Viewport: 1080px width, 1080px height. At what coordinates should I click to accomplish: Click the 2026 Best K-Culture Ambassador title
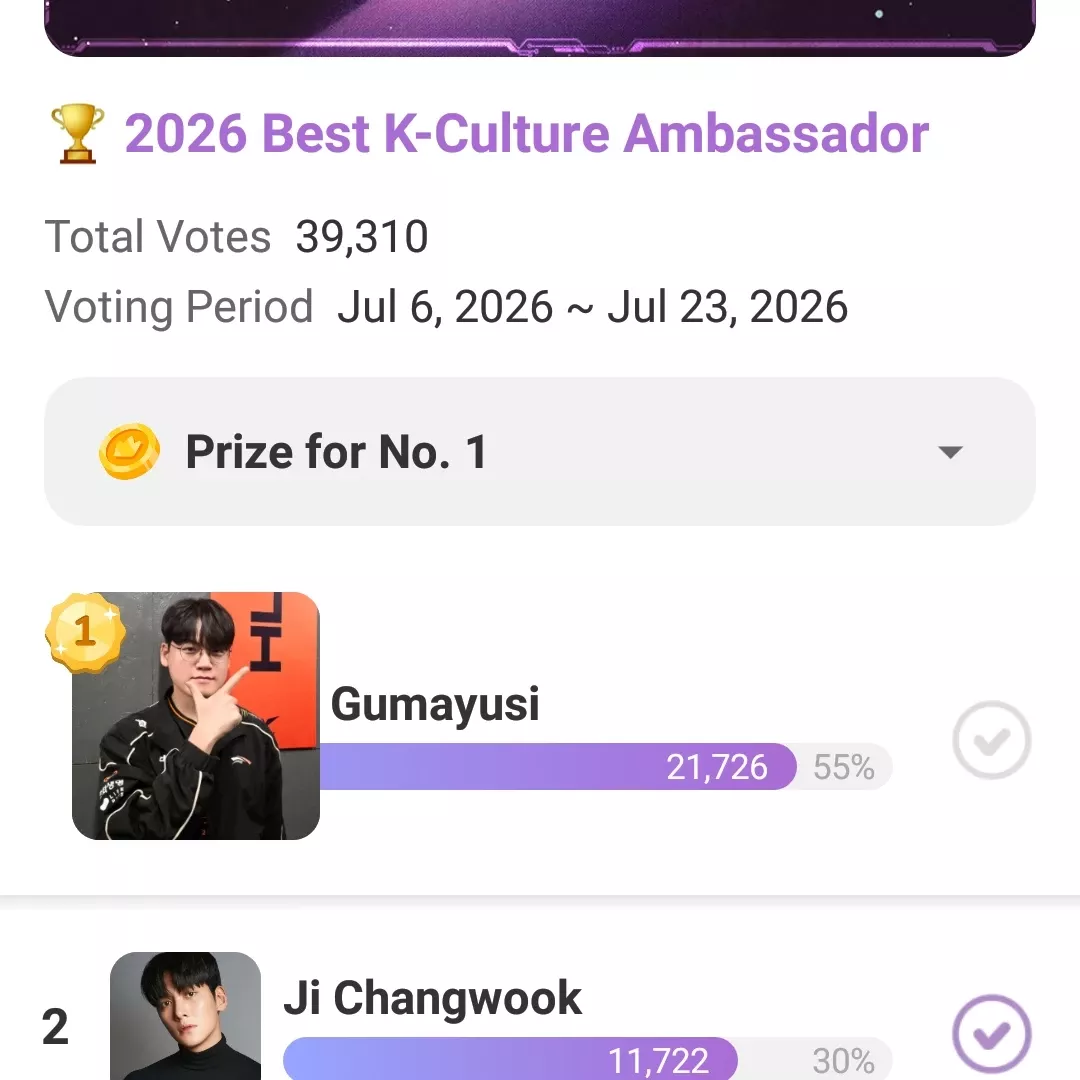pyautogui.click(x=526, y=134)
